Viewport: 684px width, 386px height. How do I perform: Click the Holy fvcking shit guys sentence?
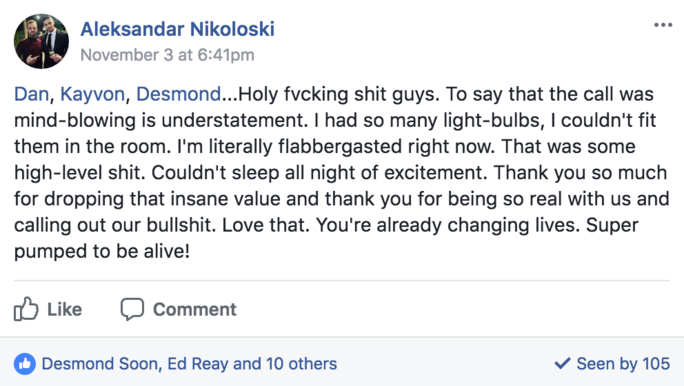[339, 94]
